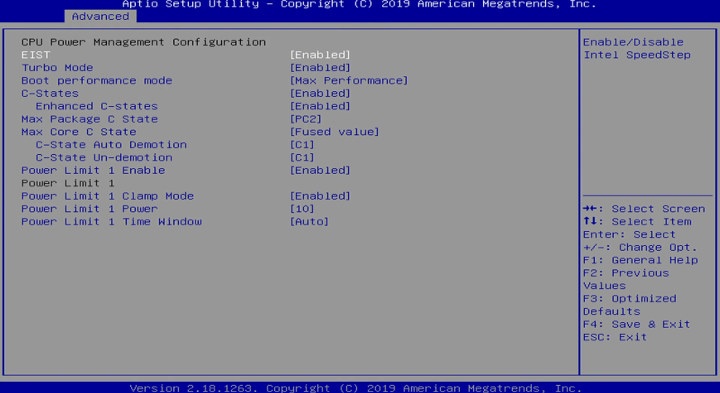Open the [Fused value] option list
This screenshot has height=393, width=720.
tap(334, 132)
